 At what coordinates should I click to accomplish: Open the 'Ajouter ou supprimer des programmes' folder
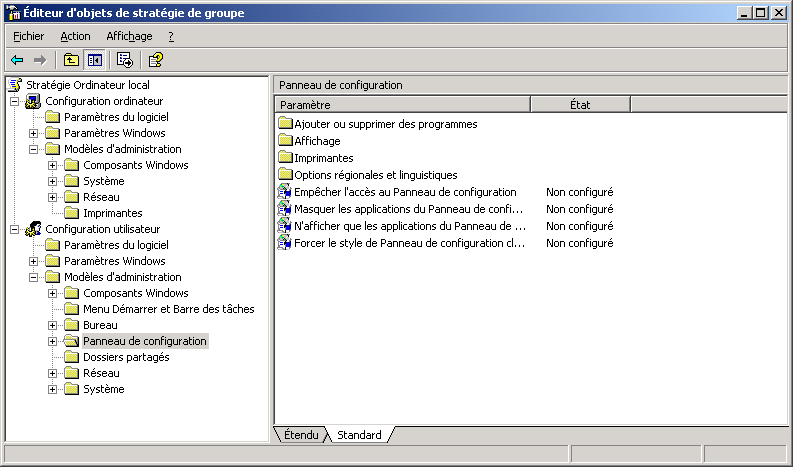click(285, 124)
